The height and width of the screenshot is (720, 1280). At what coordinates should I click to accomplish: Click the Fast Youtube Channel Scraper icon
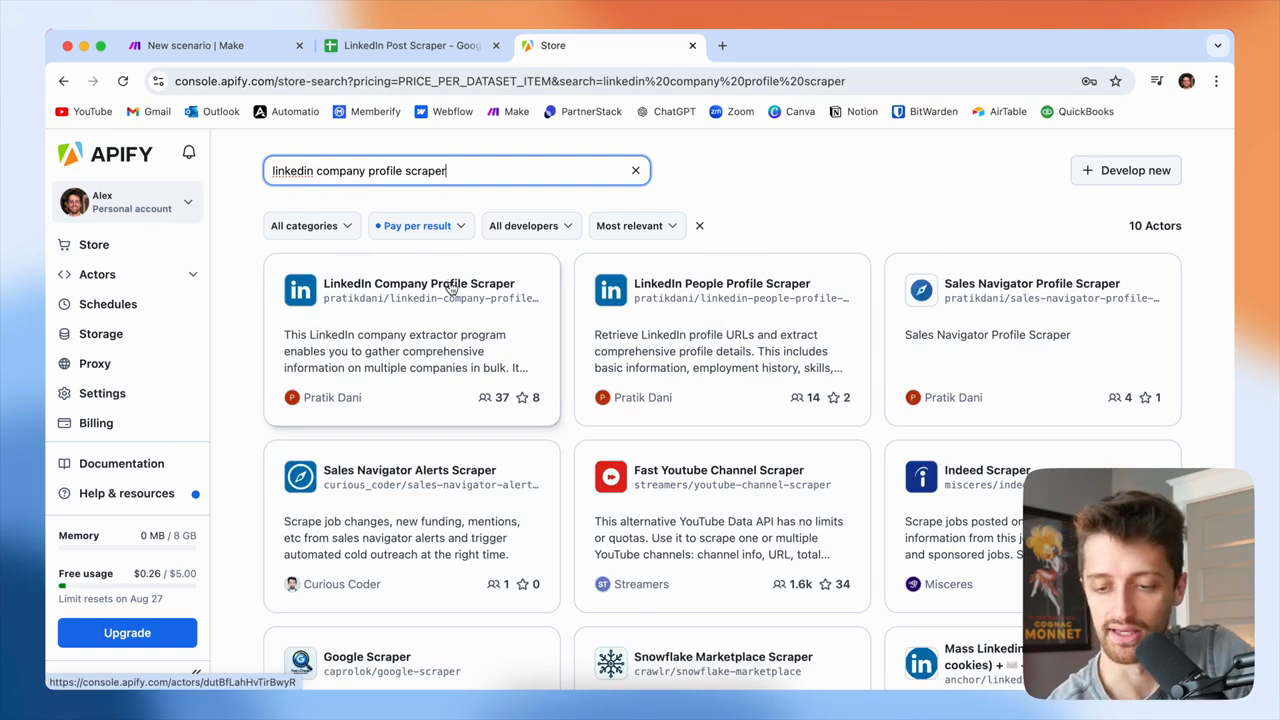click(x=611, y=476)
